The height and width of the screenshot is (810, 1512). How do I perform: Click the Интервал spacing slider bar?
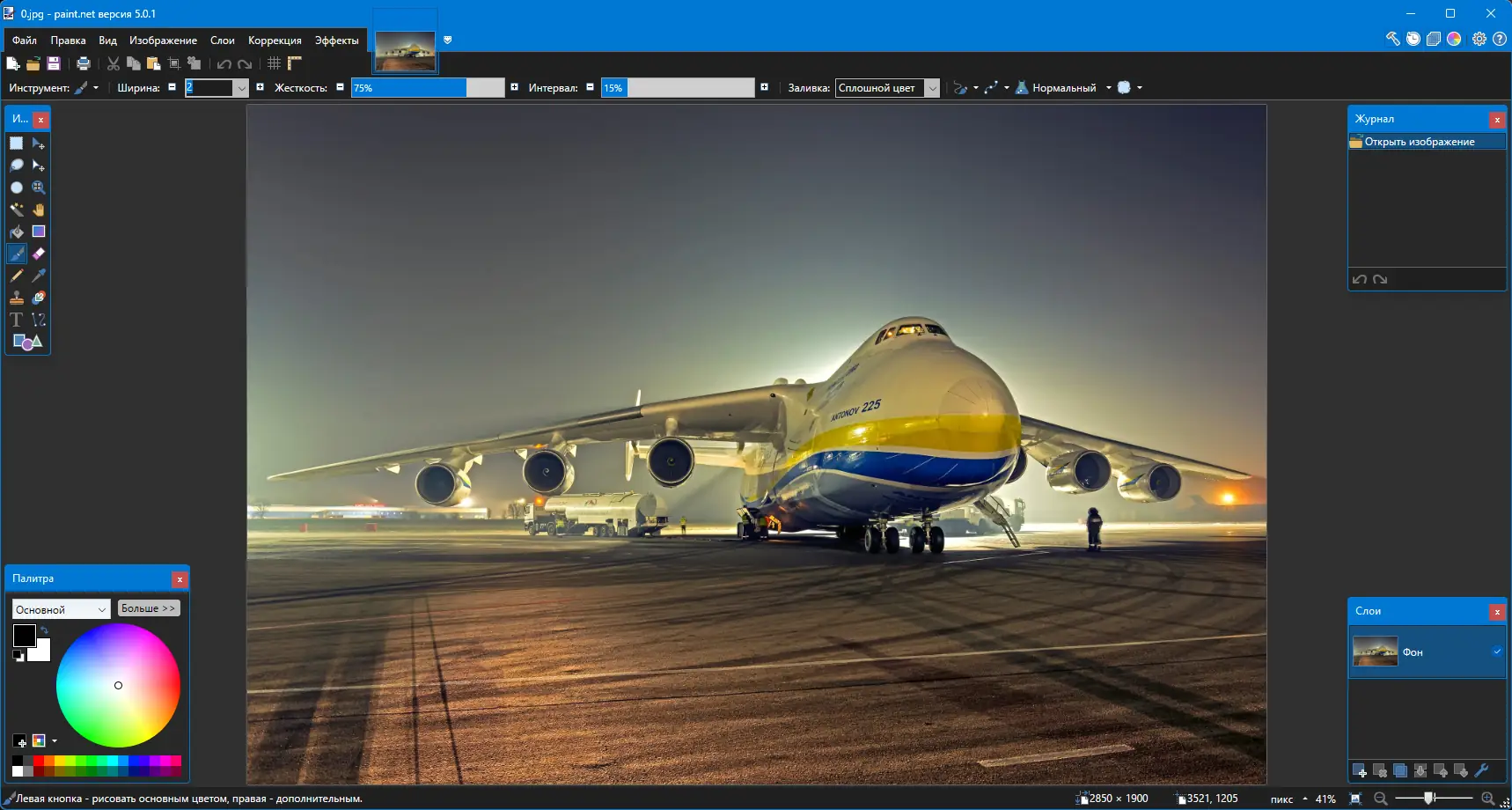(x=678, y=88)
